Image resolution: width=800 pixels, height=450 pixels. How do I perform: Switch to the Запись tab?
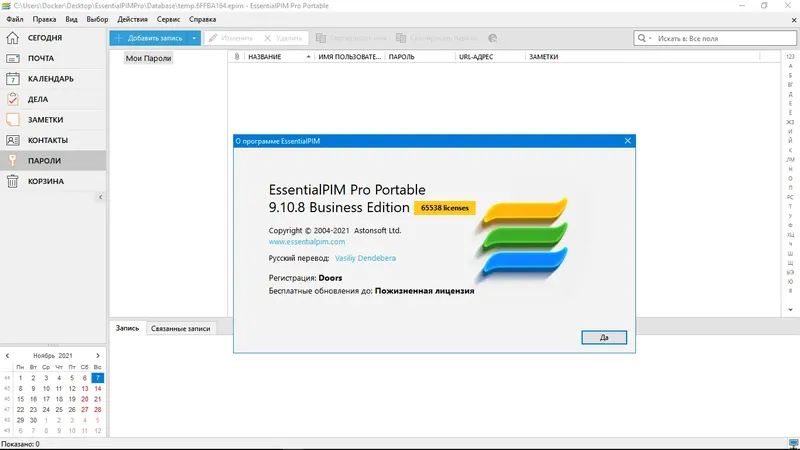127,328
